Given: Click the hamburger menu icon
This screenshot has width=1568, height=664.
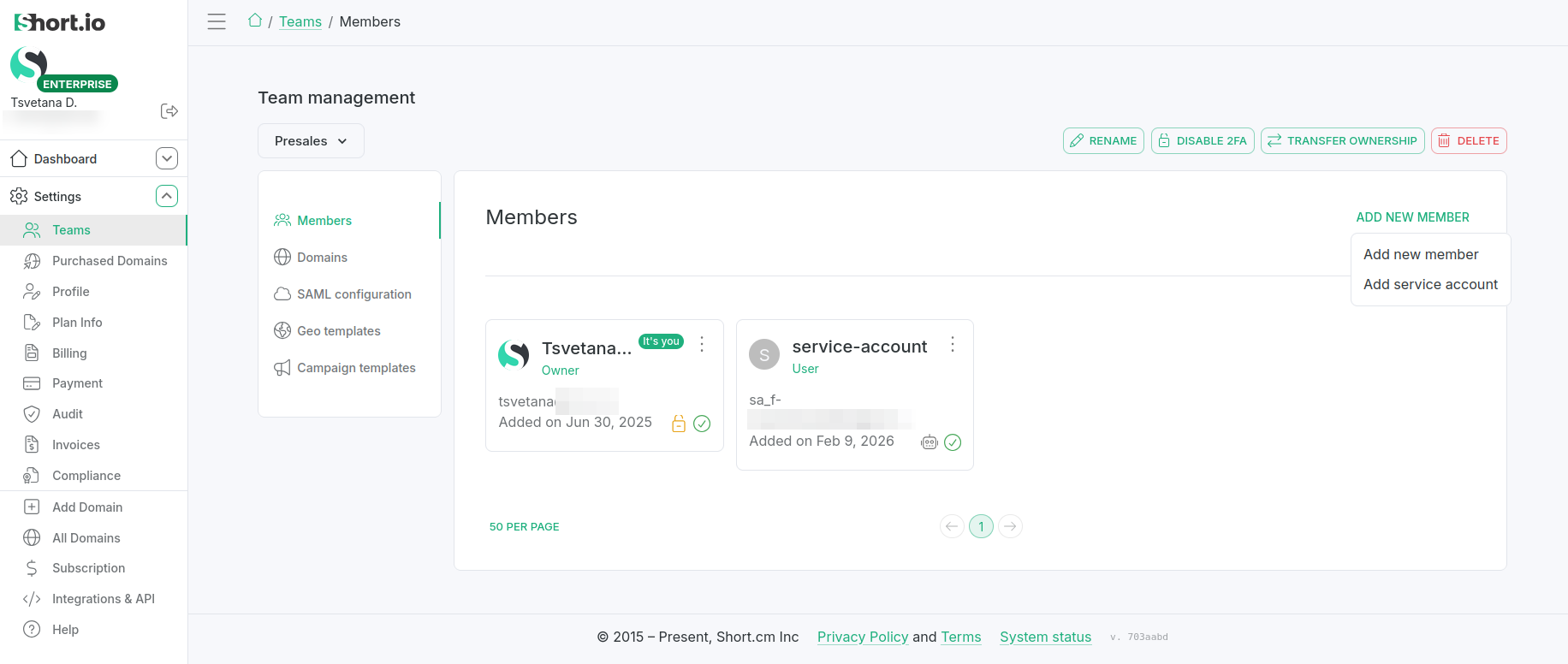Looking at the screenshot, I should (217, 21).
